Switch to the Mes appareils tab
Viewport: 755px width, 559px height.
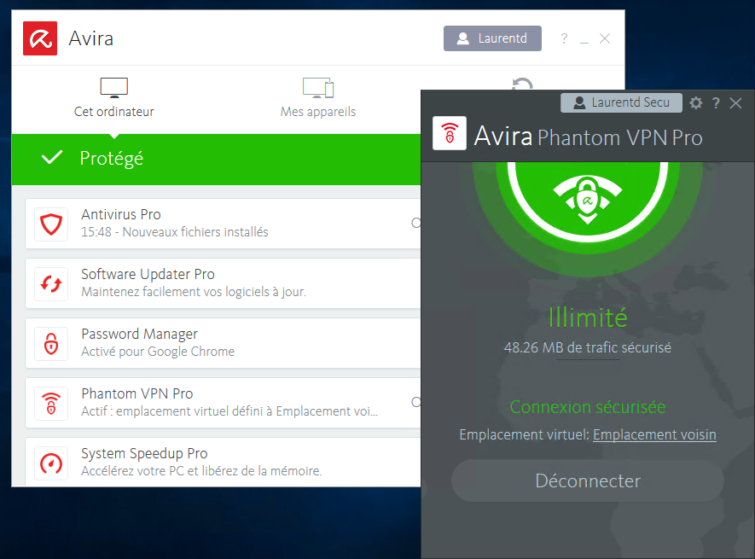[318, 98]
